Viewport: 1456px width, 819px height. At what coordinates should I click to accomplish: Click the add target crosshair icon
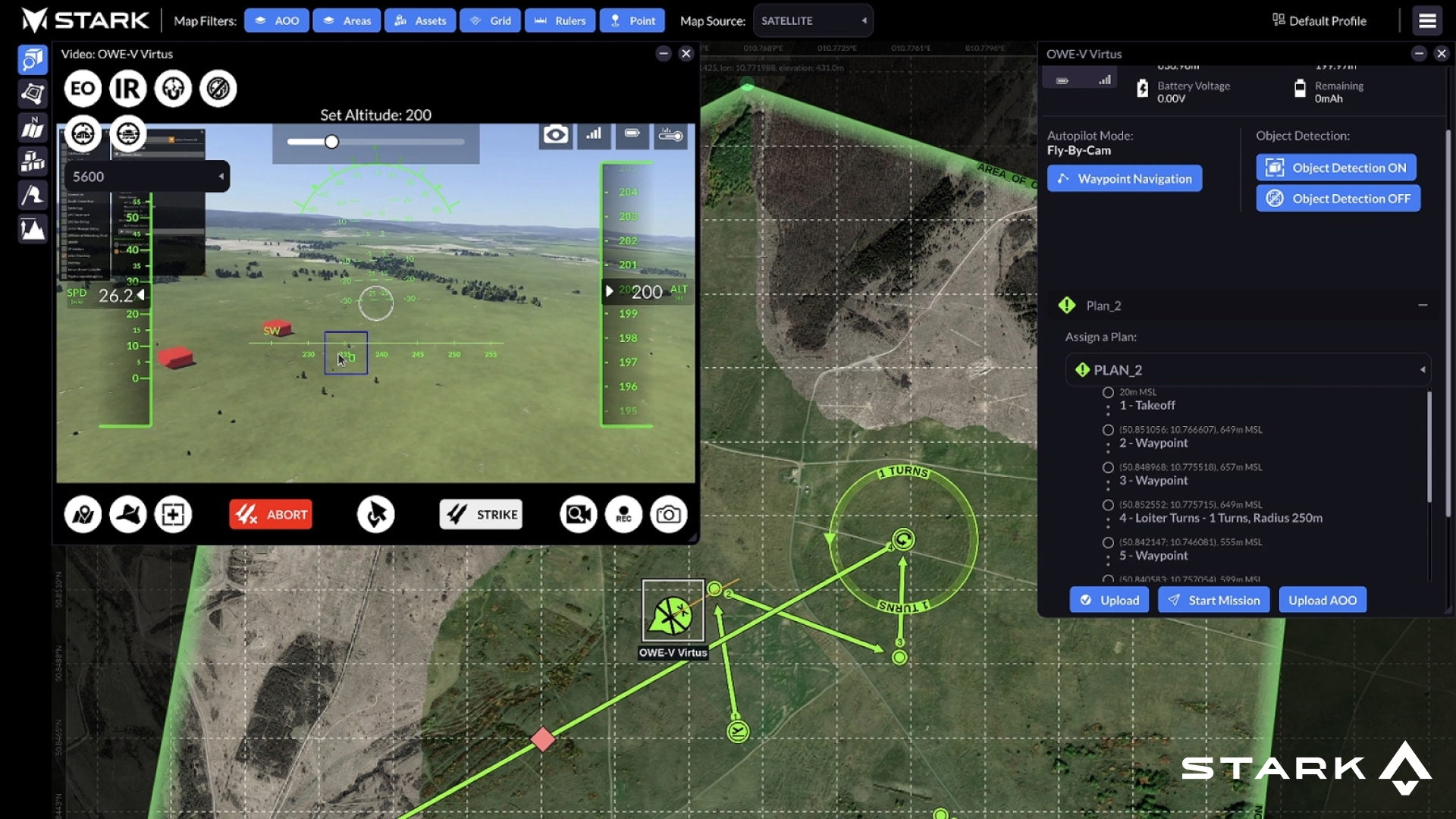pyautogui.click(x=173, y=515)
